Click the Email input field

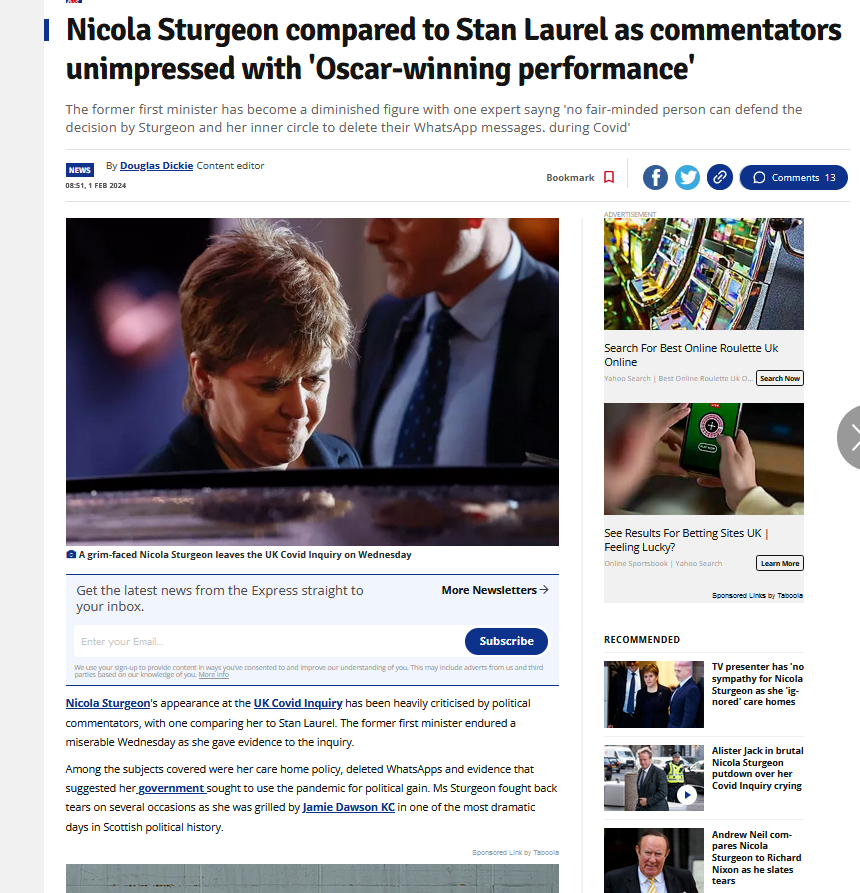pos(268,641)
